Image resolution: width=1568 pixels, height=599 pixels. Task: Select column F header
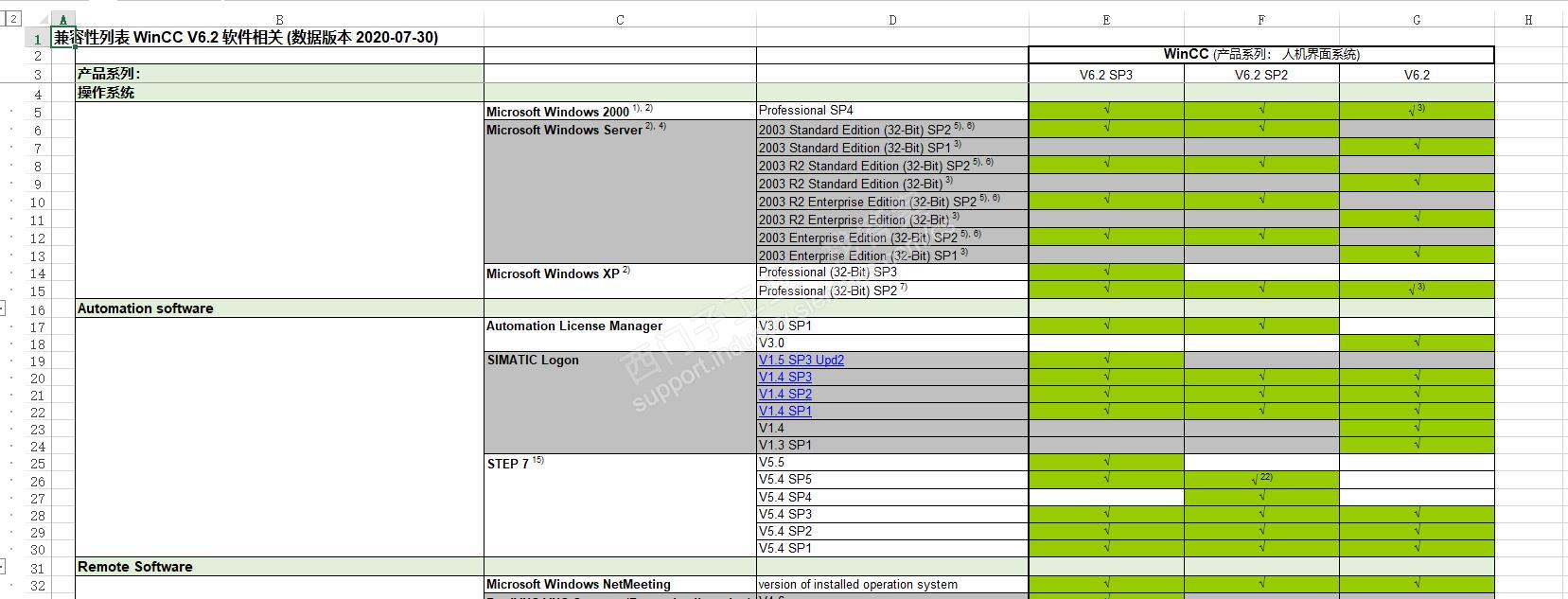(x=1261, y=20)
